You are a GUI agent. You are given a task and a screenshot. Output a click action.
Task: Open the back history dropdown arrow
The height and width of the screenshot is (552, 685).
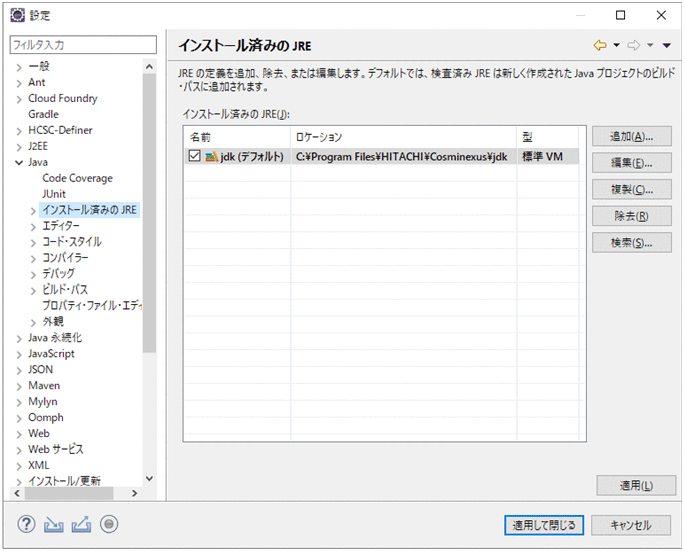(616, 45)
